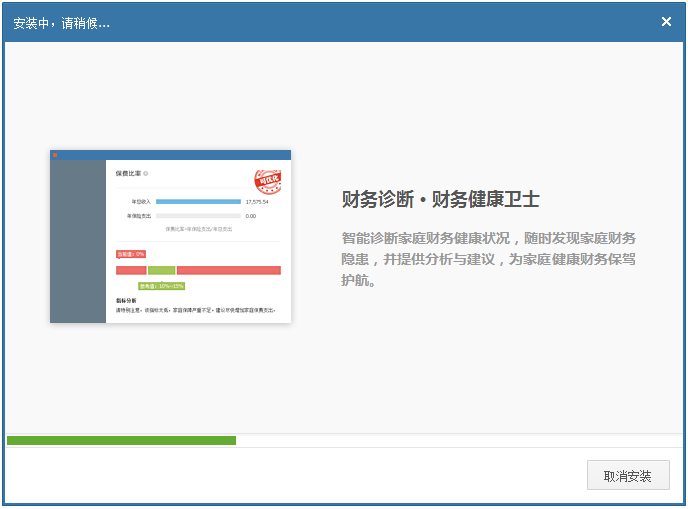Screen dimensions: 688x509
Task: Click the green '参考值: 10%~15%' marker tag
Action: pyautogui.click(x=161, y=286)
